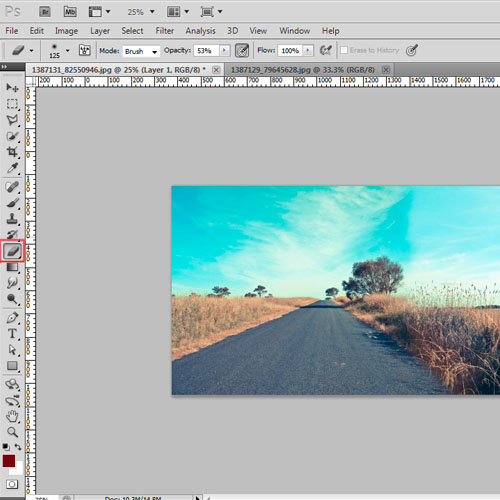Select the Eraser tool in toolbox
The height and width of the screenshot is (500, 500).
coord(12,251)
